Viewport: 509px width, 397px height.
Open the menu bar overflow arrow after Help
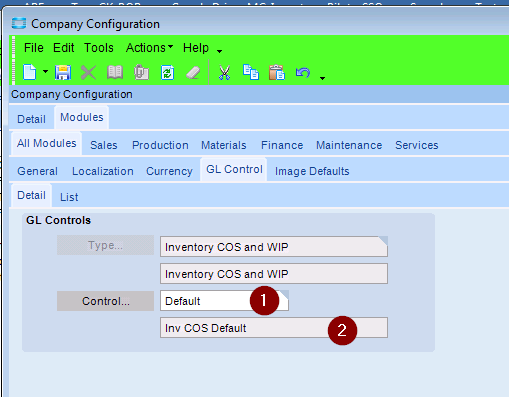(219, 51)
